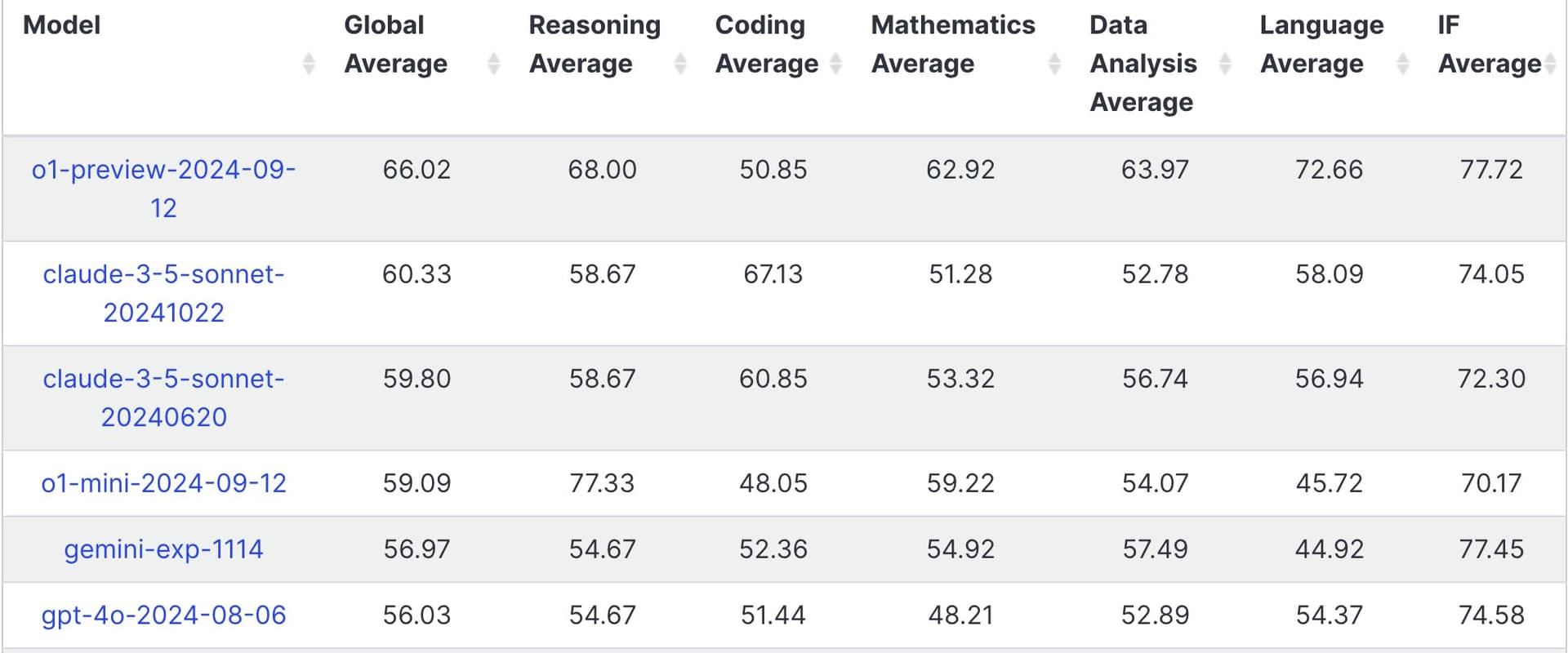1568x653 pixels.
Task: Sort by Coding Average arrows icon
Action: point(836,64)
